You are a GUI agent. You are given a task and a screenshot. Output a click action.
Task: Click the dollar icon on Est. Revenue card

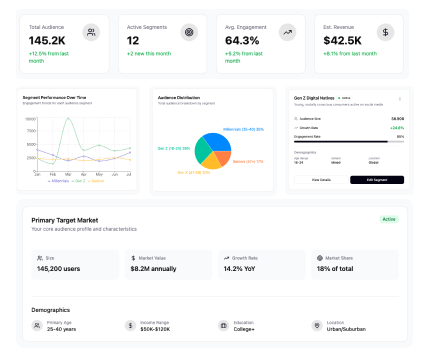385,32
